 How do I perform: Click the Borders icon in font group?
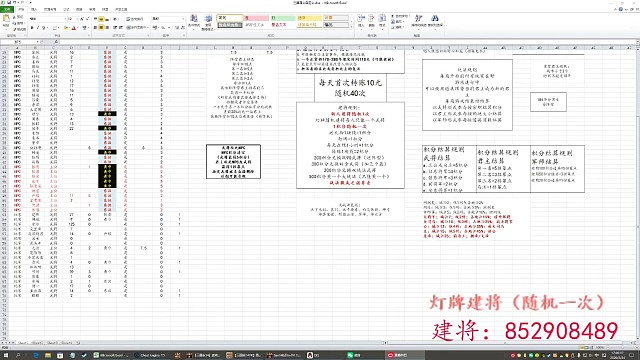[x=55, y=28]
